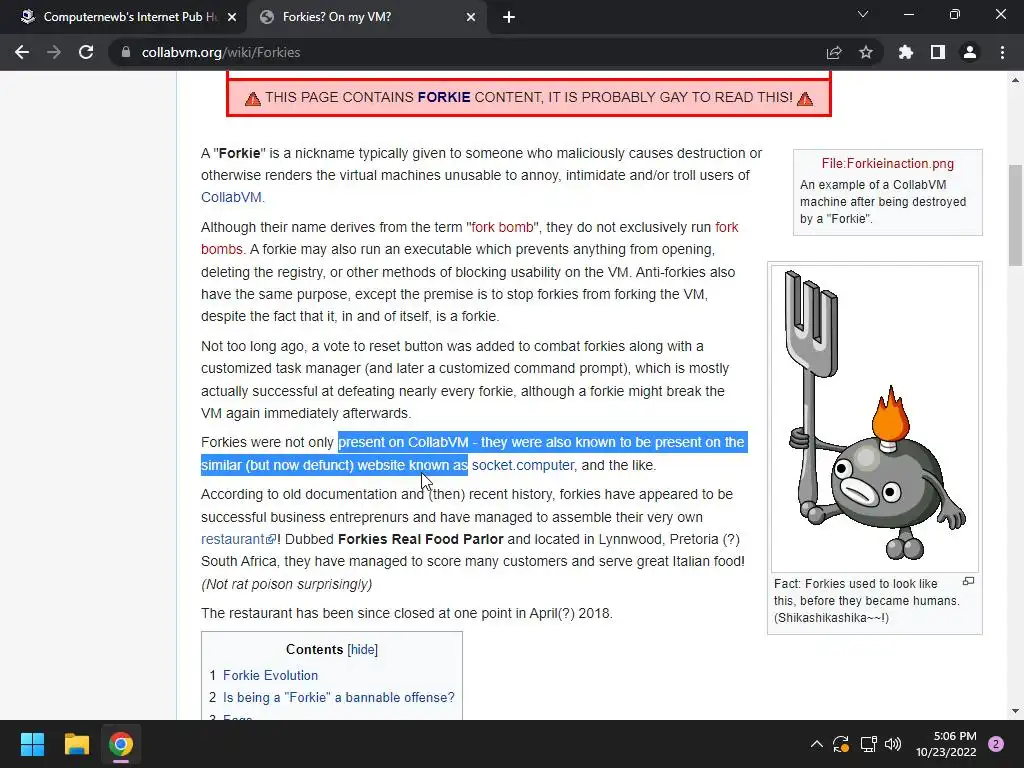Click the address bar URL collabvm.org/wiki/Forkies
Image resolution: width=1024 pixels, height=768 pixels.
click(x=221, y=52)
